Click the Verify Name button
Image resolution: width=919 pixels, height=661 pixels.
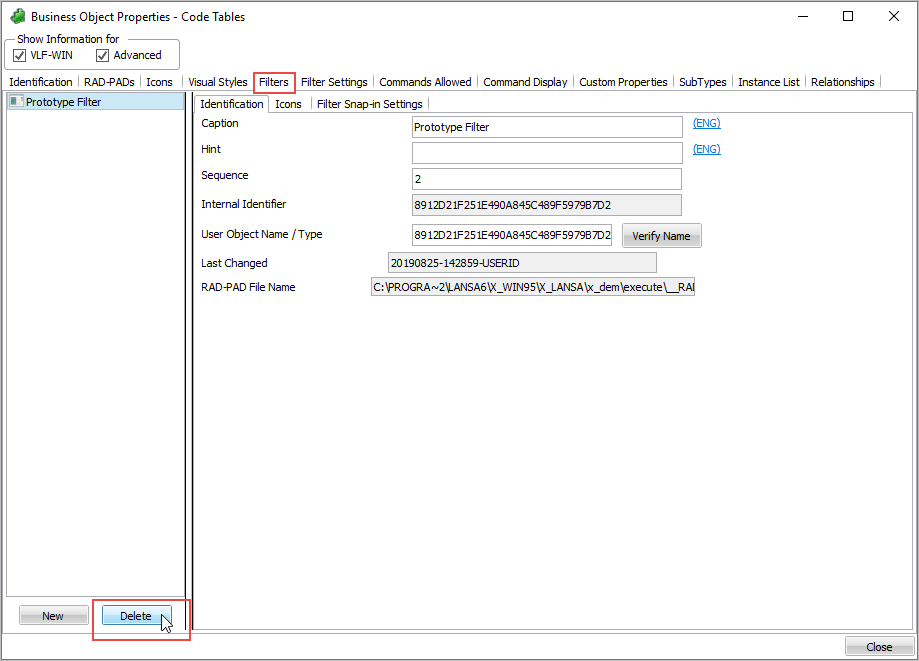point(661,236)
